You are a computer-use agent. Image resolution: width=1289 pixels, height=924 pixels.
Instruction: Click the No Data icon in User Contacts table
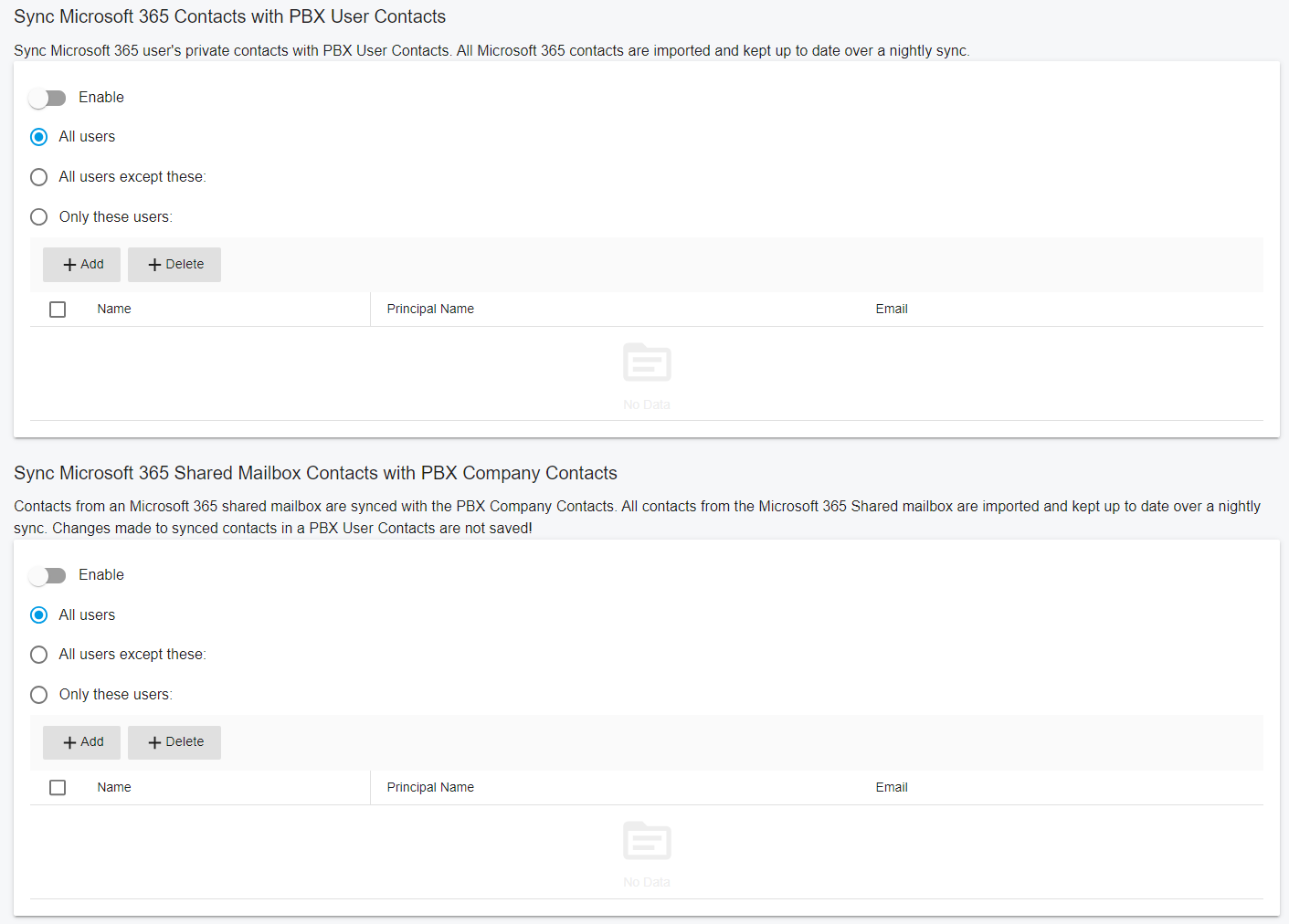coord(647,363)
